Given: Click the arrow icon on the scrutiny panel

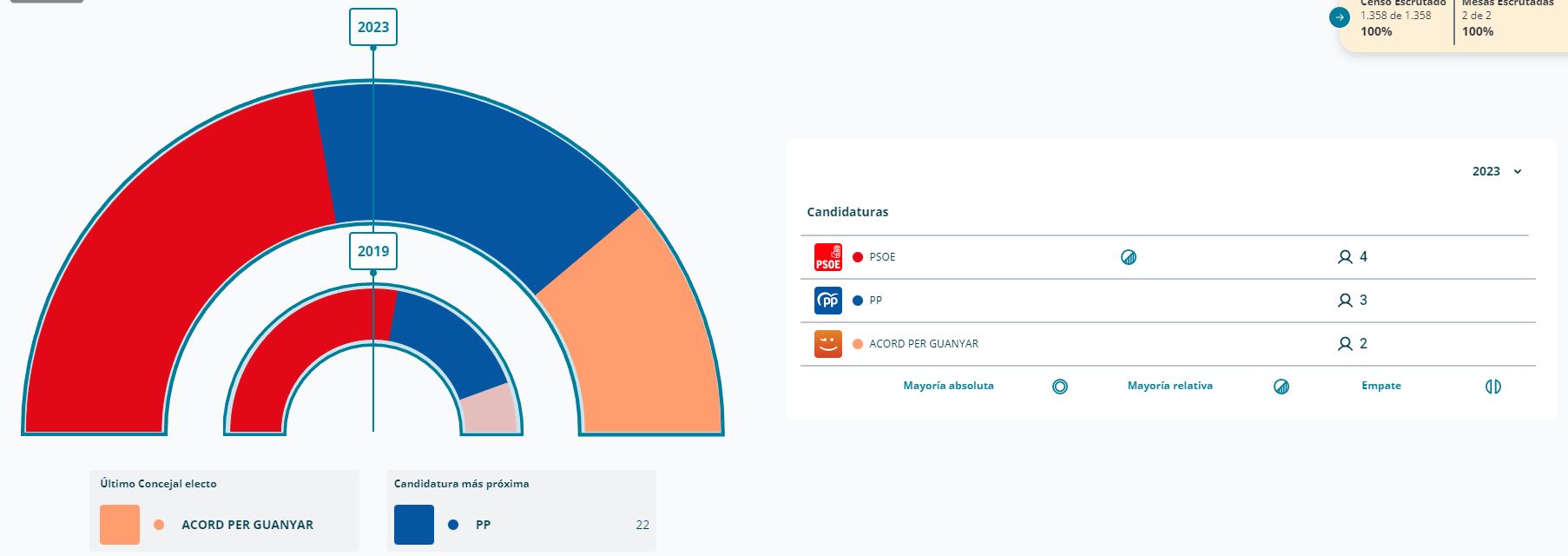Looking at the screenshot, I should click(x=1341, y=17).
